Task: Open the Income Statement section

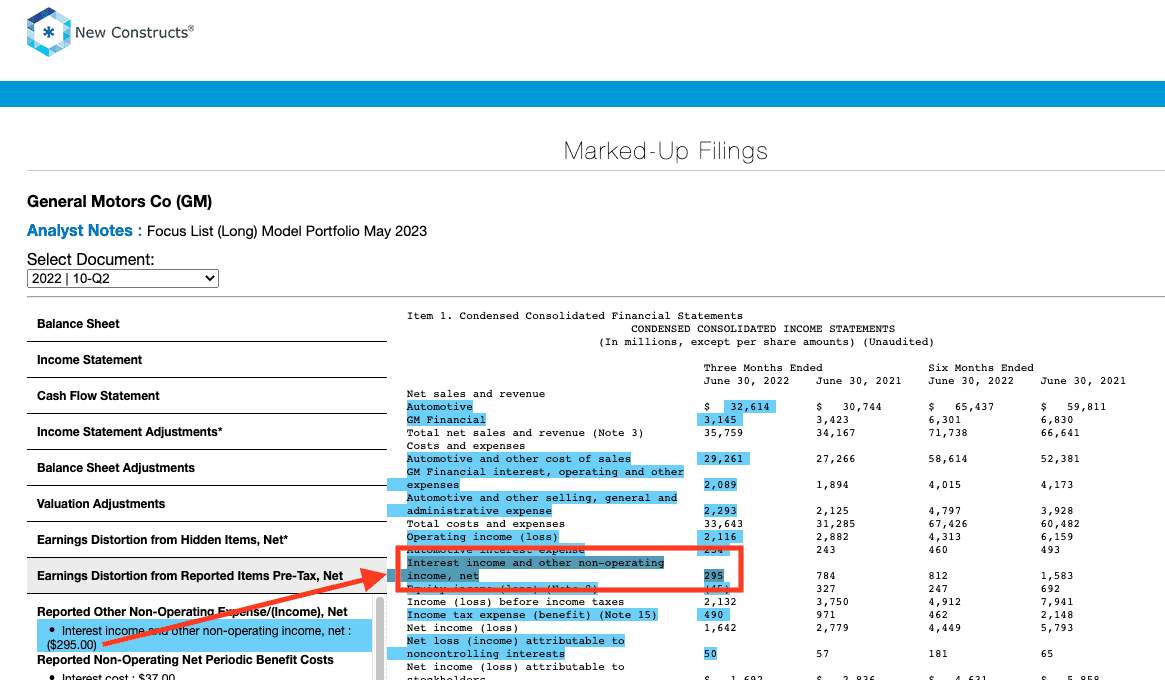Action: tap(207, 360)
